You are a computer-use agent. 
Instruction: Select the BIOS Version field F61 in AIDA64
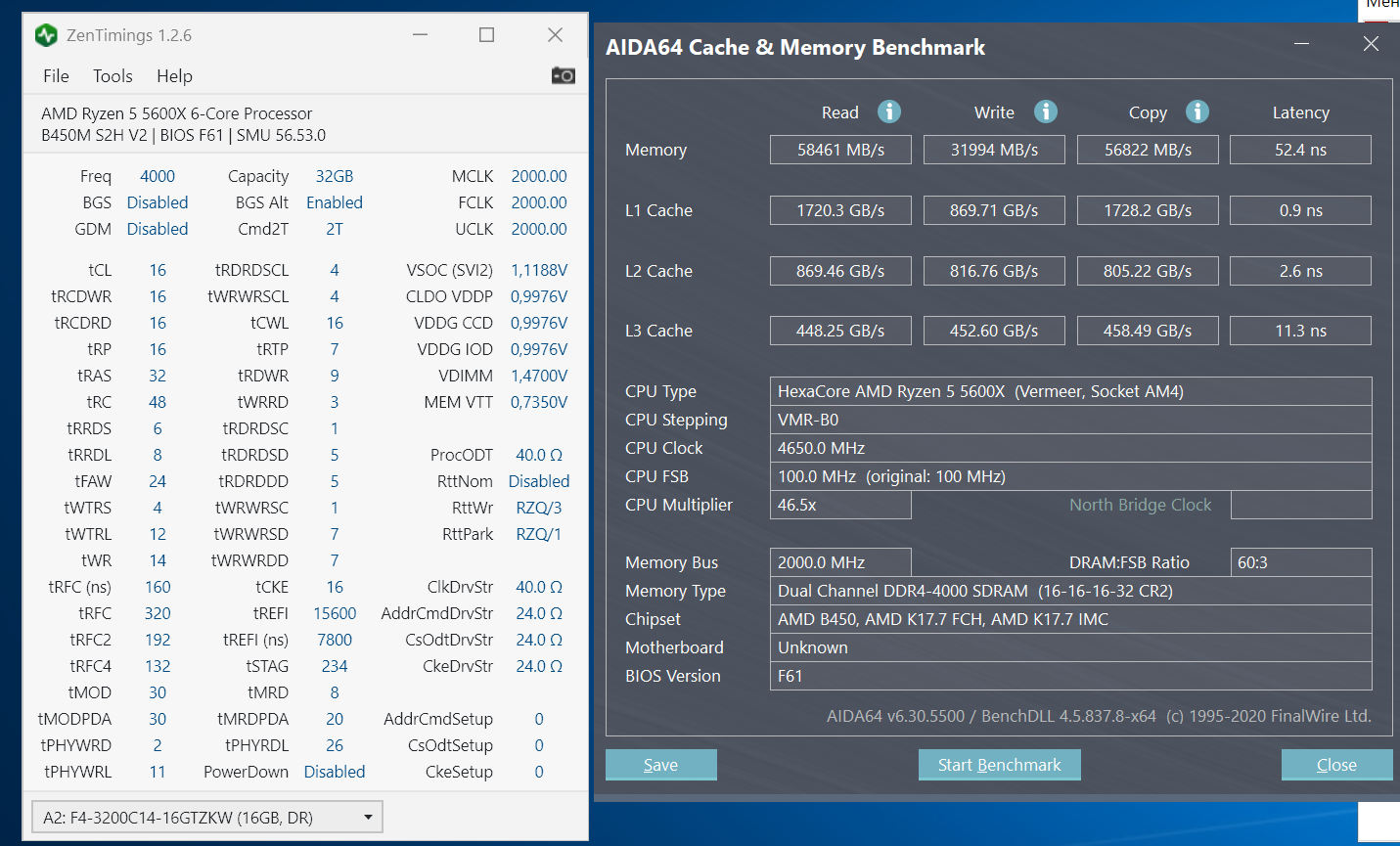1070,676
